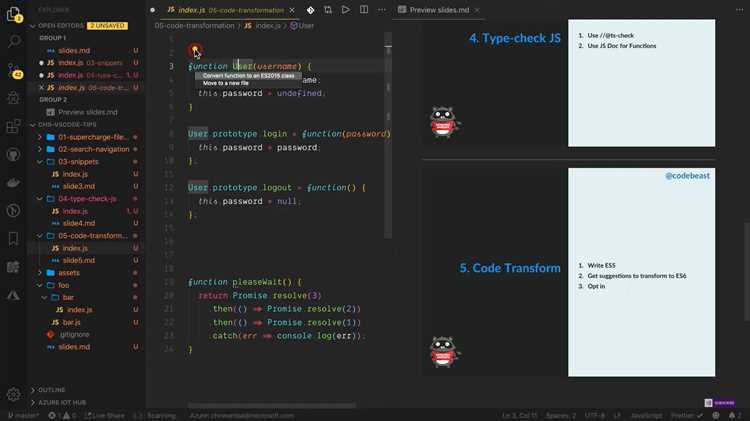750x421 pixels.
Task: Click the split editor icon
Action: coord(364,10)
